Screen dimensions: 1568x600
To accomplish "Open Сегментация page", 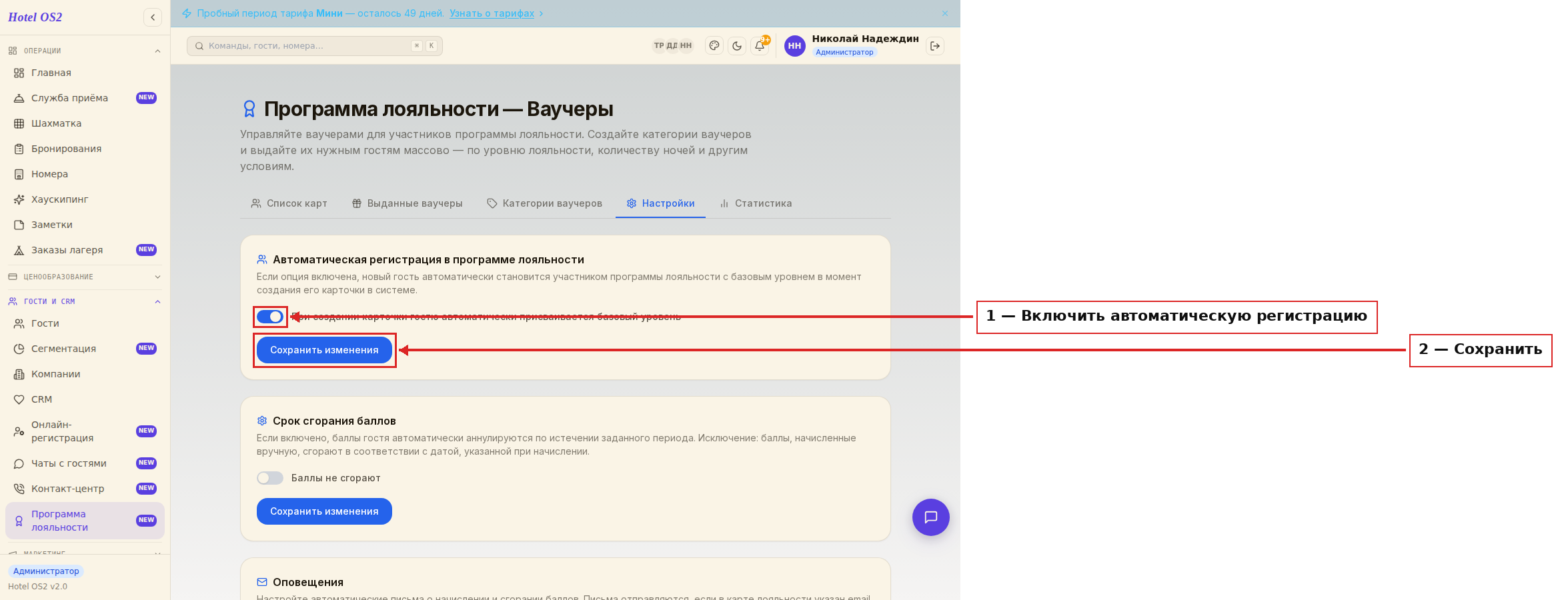I will pos(85,349).
